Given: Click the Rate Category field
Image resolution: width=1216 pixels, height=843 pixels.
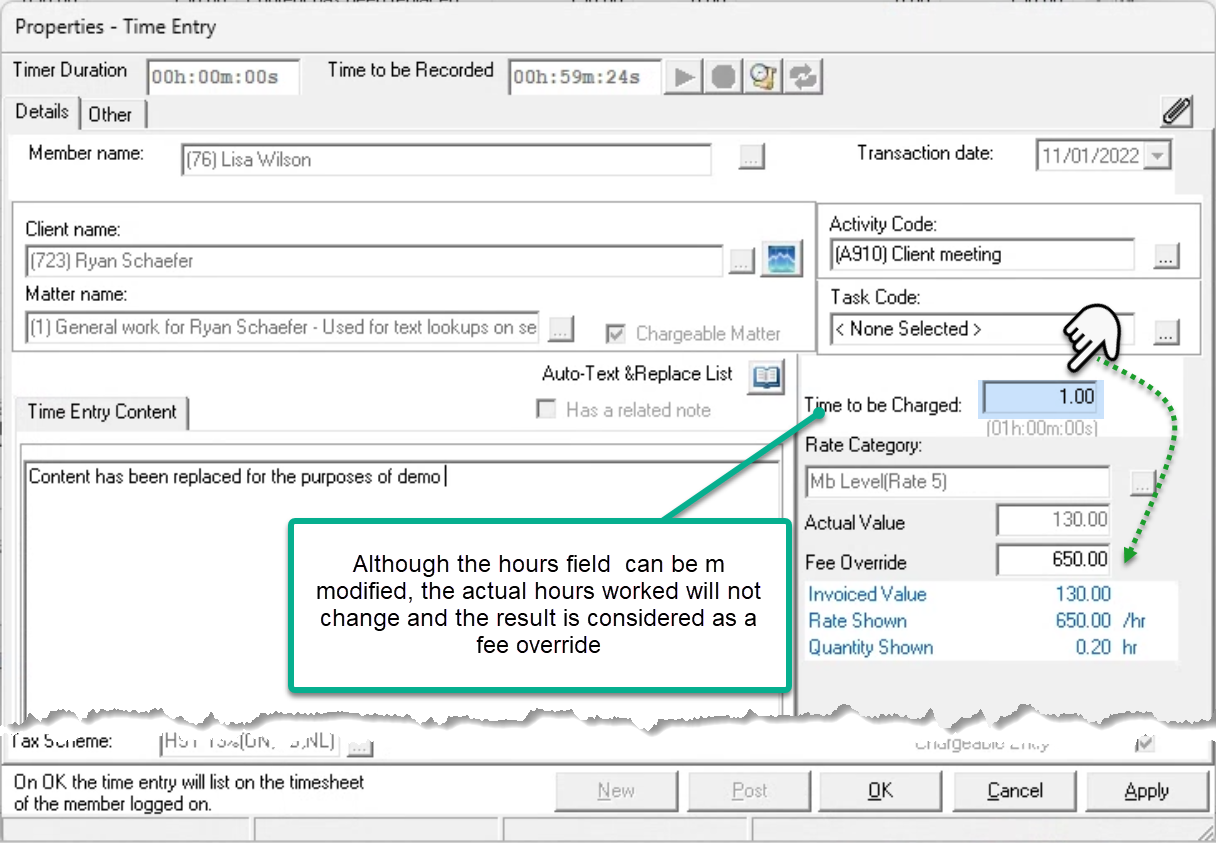Looking at the screenshot, I should pos(958,482).
